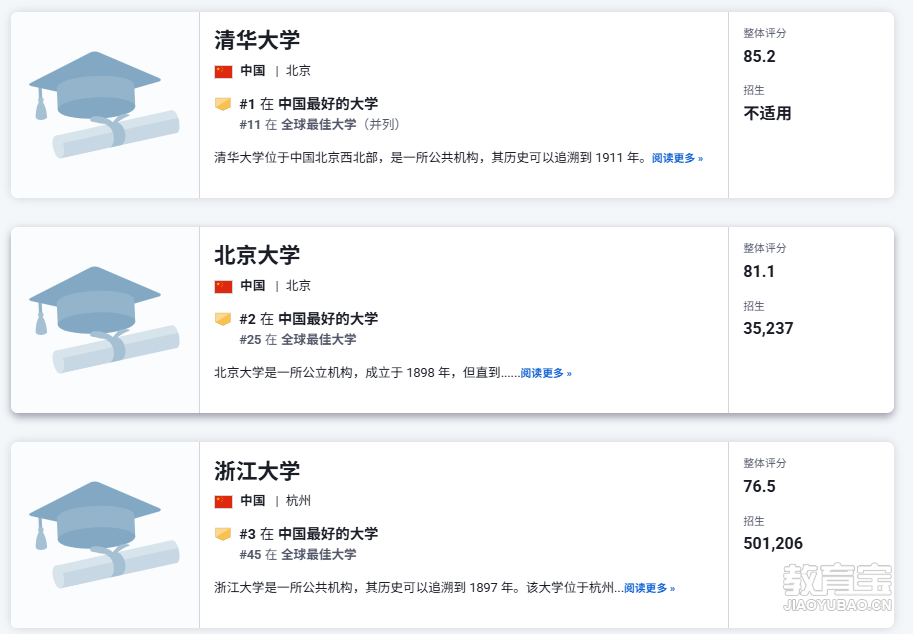Open the #1 在 中国最好的大学 ranking
Viewport: 913px width, 634px height.
(x=309, y=104)
